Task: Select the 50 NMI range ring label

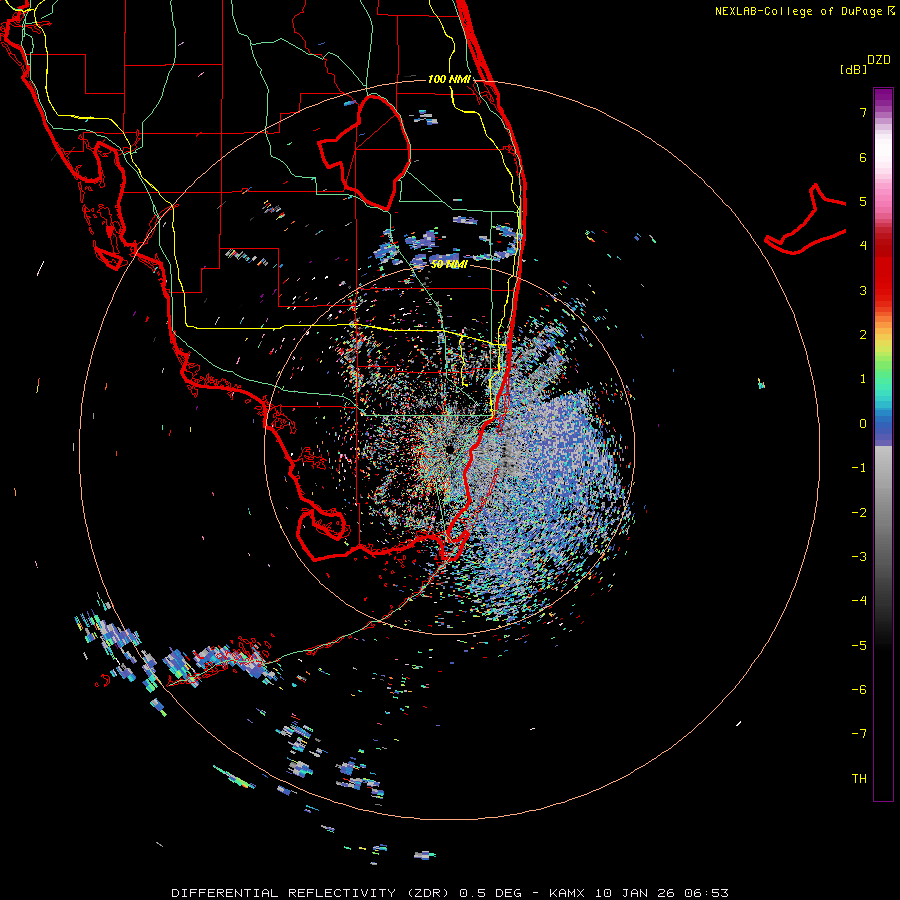Action: (449, 264)
